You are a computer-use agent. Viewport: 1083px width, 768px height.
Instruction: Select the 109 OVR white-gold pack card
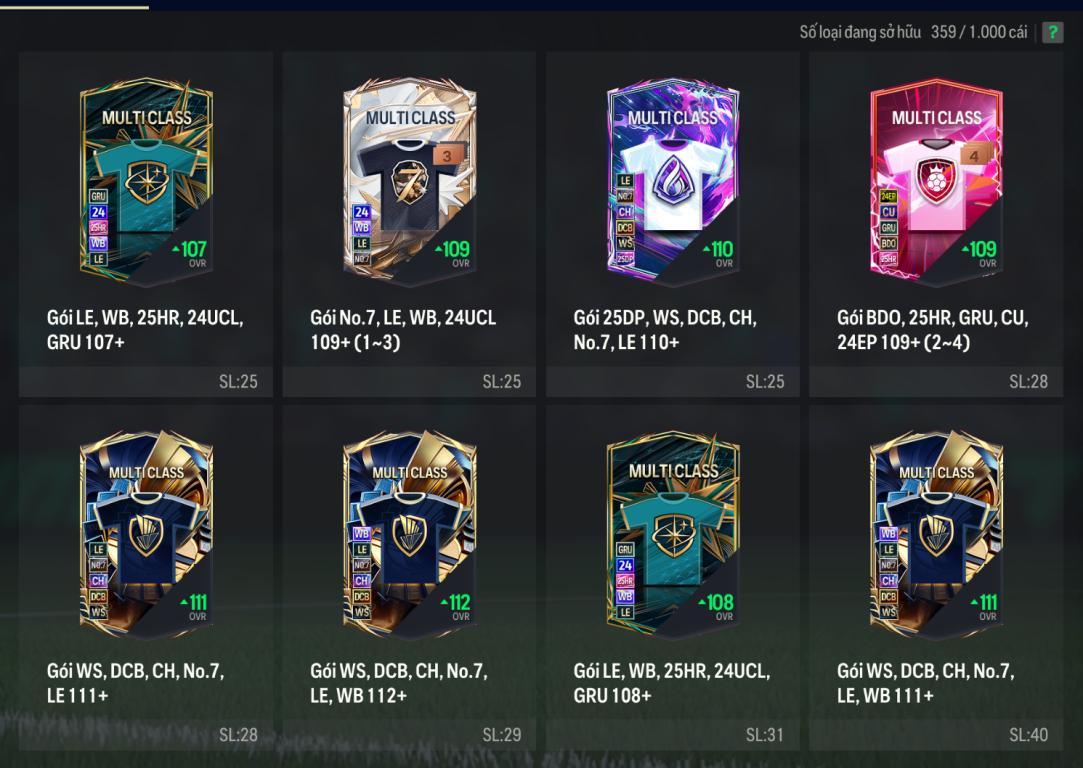click(410, 180)
